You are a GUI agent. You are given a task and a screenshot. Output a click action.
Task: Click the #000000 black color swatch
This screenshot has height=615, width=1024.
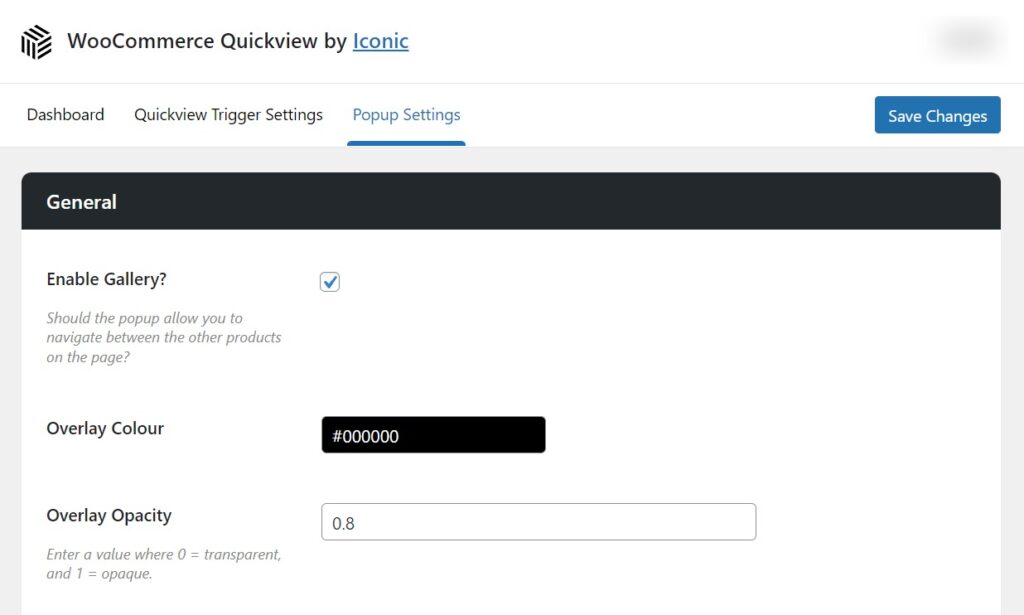[x=432, y=434]
